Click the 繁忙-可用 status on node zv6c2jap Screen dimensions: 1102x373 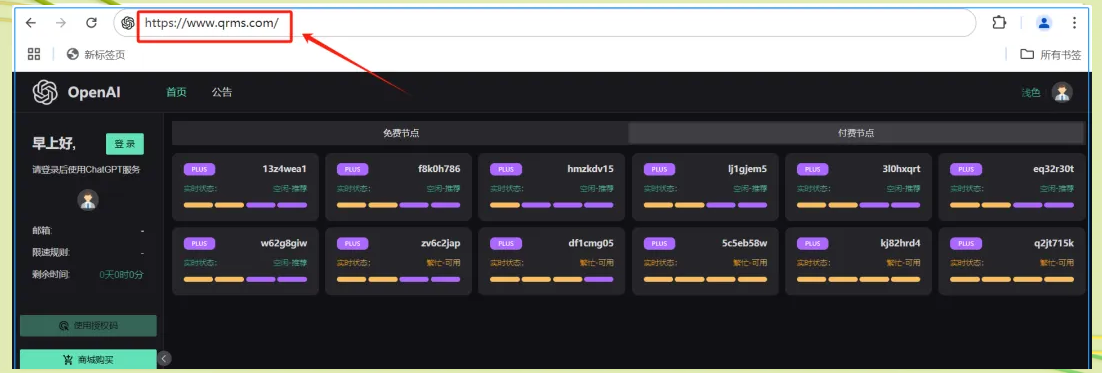coord(443,263)
